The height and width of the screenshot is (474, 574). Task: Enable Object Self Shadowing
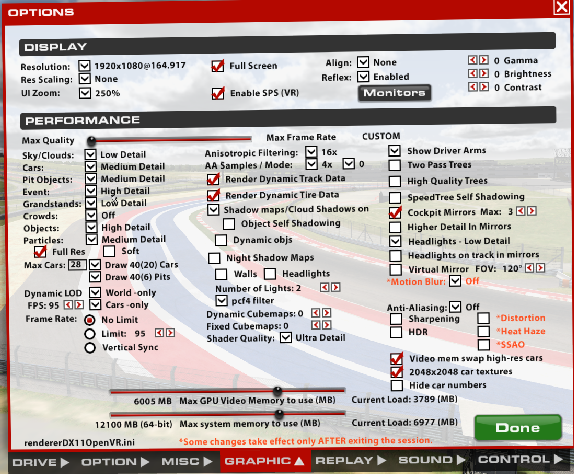pos(229,224)
